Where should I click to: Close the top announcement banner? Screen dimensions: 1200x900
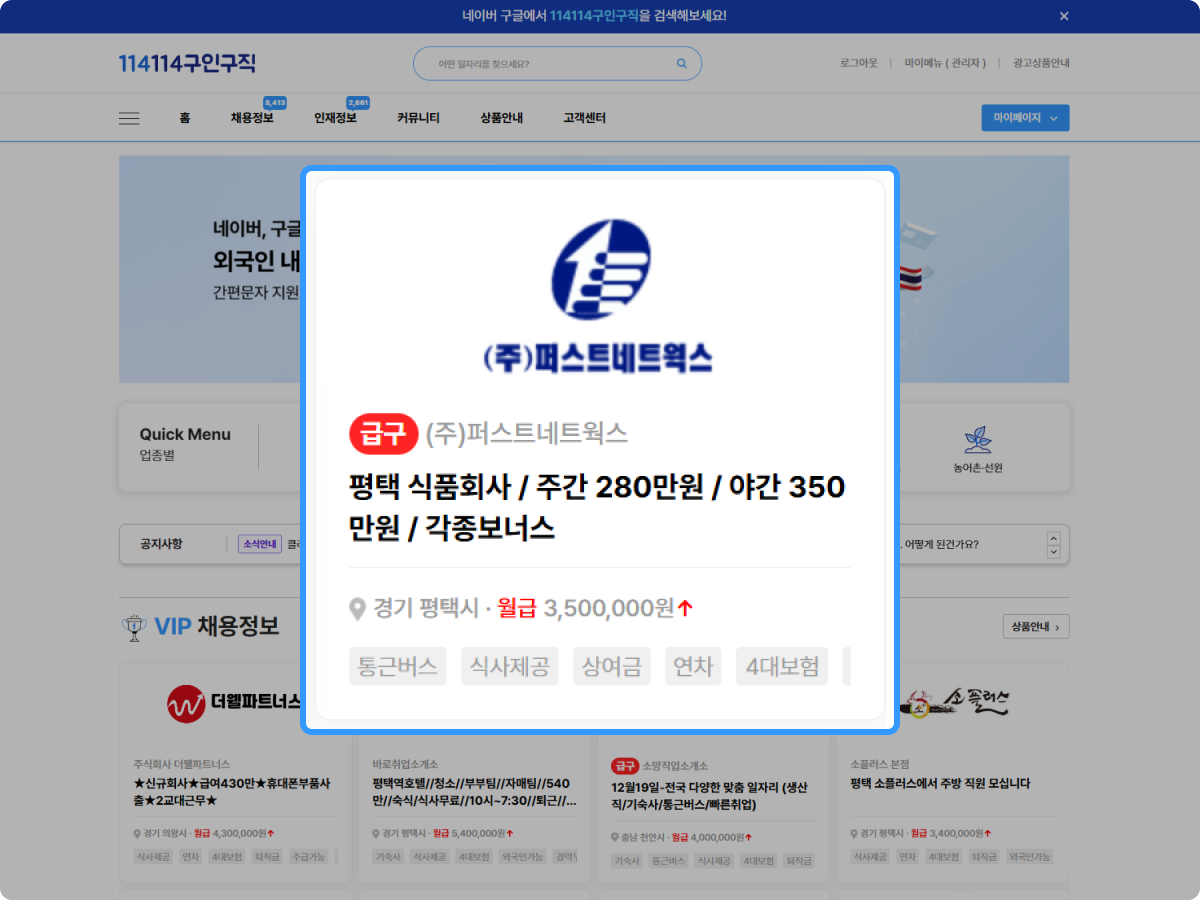point(1064,16)
